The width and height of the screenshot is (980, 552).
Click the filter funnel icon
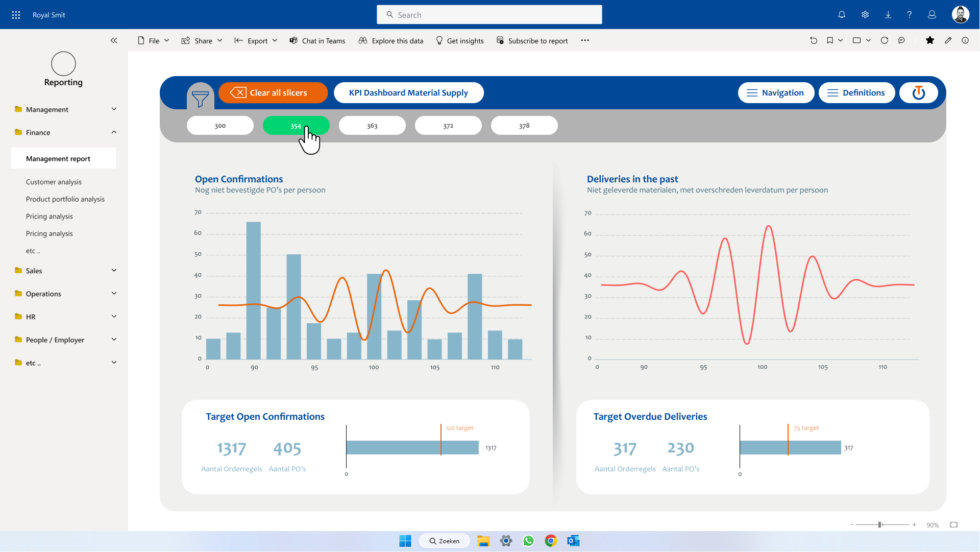click(x=200, y=98)
